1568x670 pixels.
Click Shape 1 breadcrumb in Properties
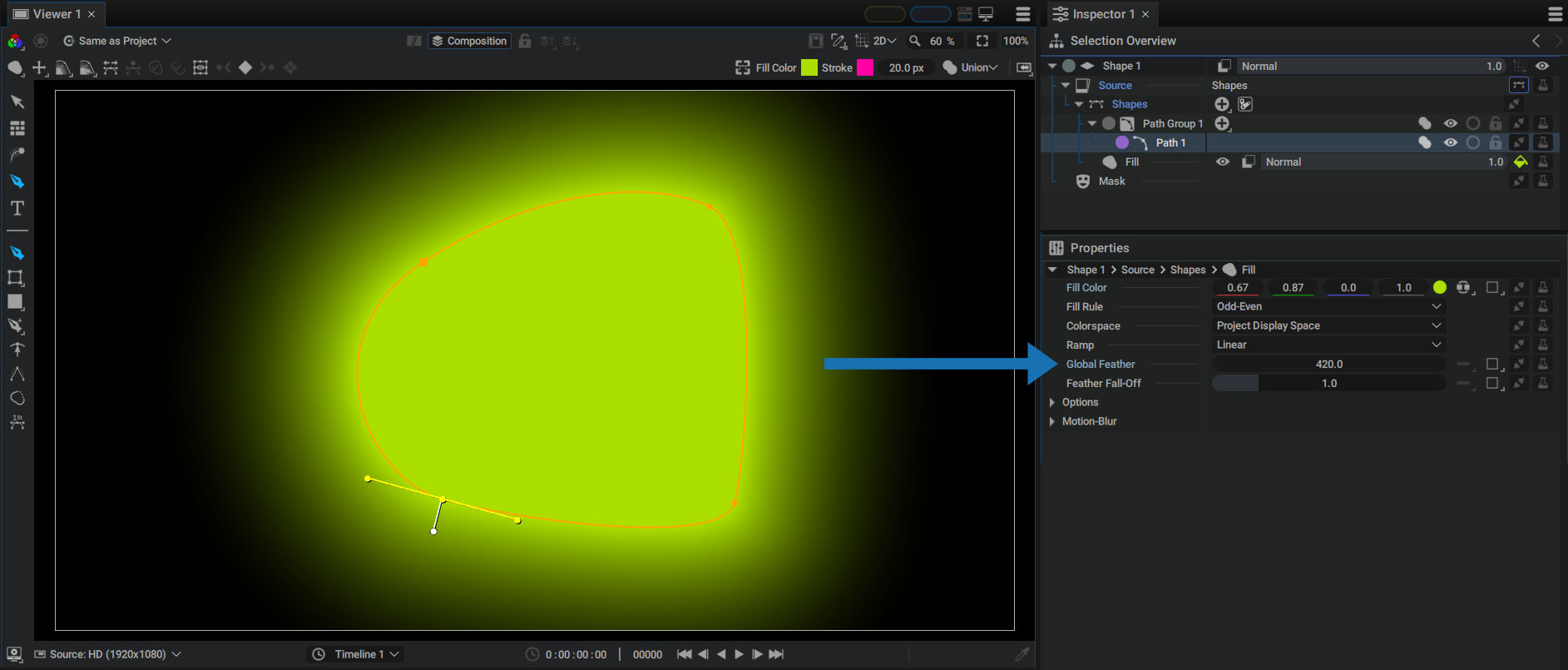(1086, 270)
